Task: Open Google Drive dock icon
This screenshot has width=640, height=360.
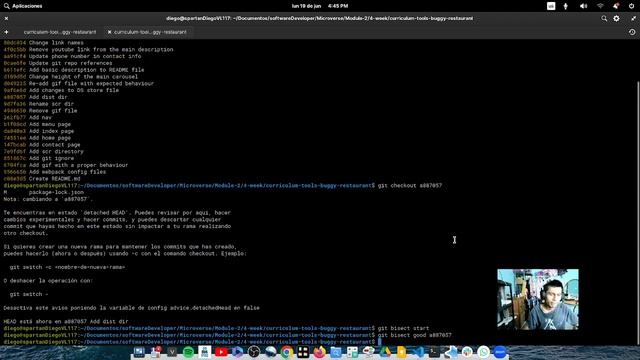Action: coord(385,352)
